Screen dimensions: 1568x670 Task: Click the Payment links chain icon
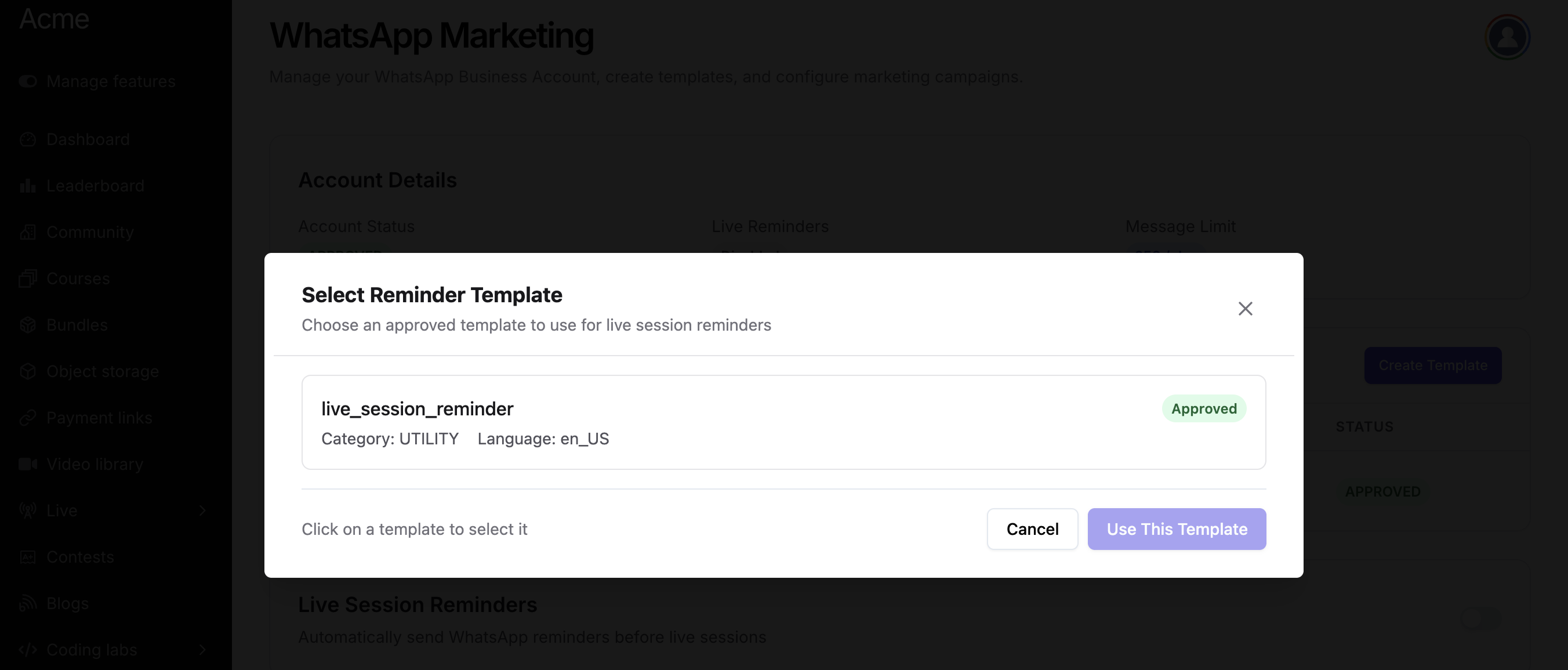(28, 418)
